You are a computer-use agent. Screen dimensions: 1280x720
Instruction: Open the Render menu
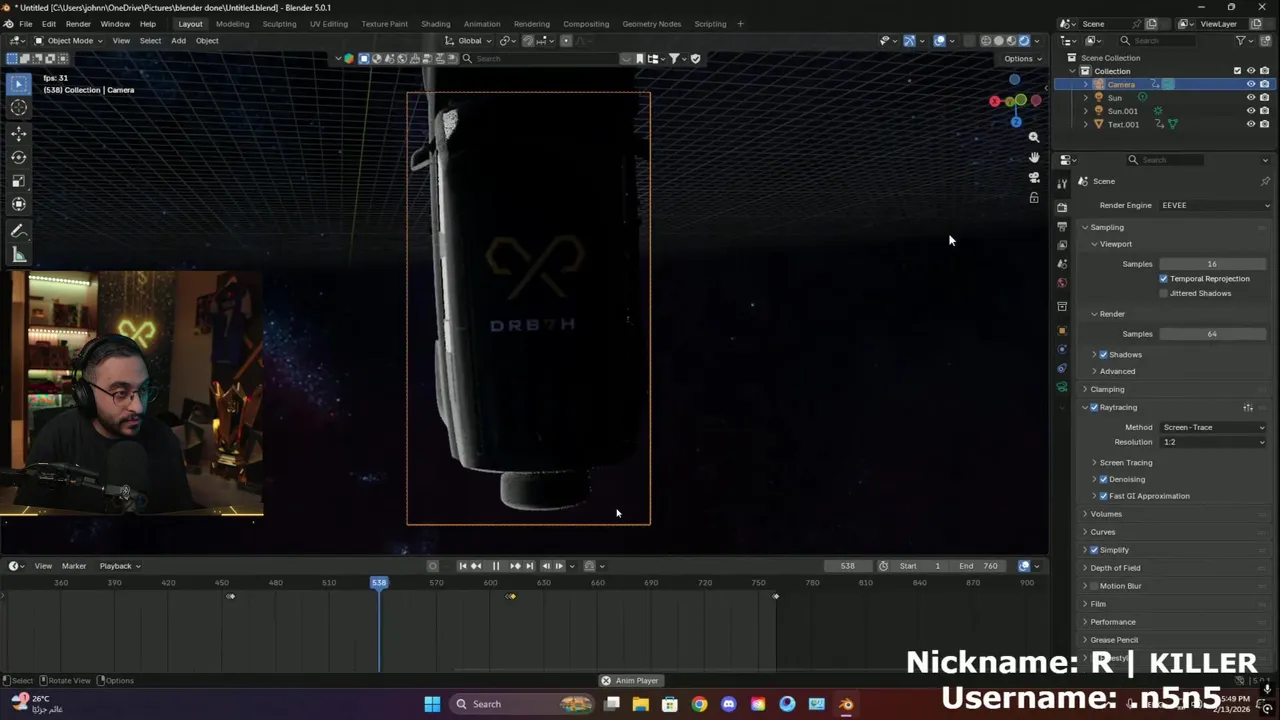tap(78, 24)
